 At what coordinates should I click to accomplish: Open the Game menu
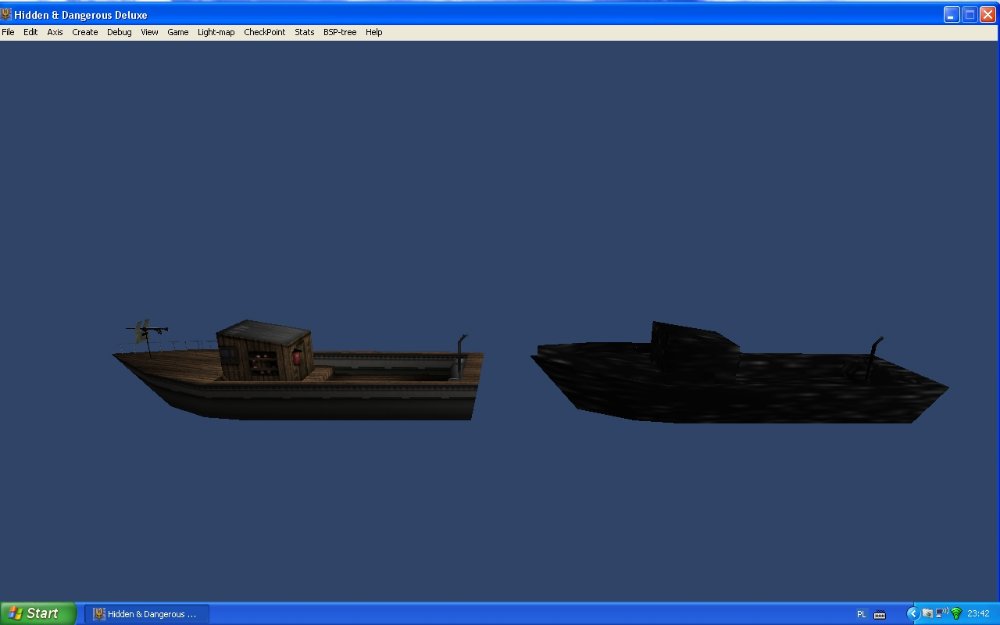(177, 32)
